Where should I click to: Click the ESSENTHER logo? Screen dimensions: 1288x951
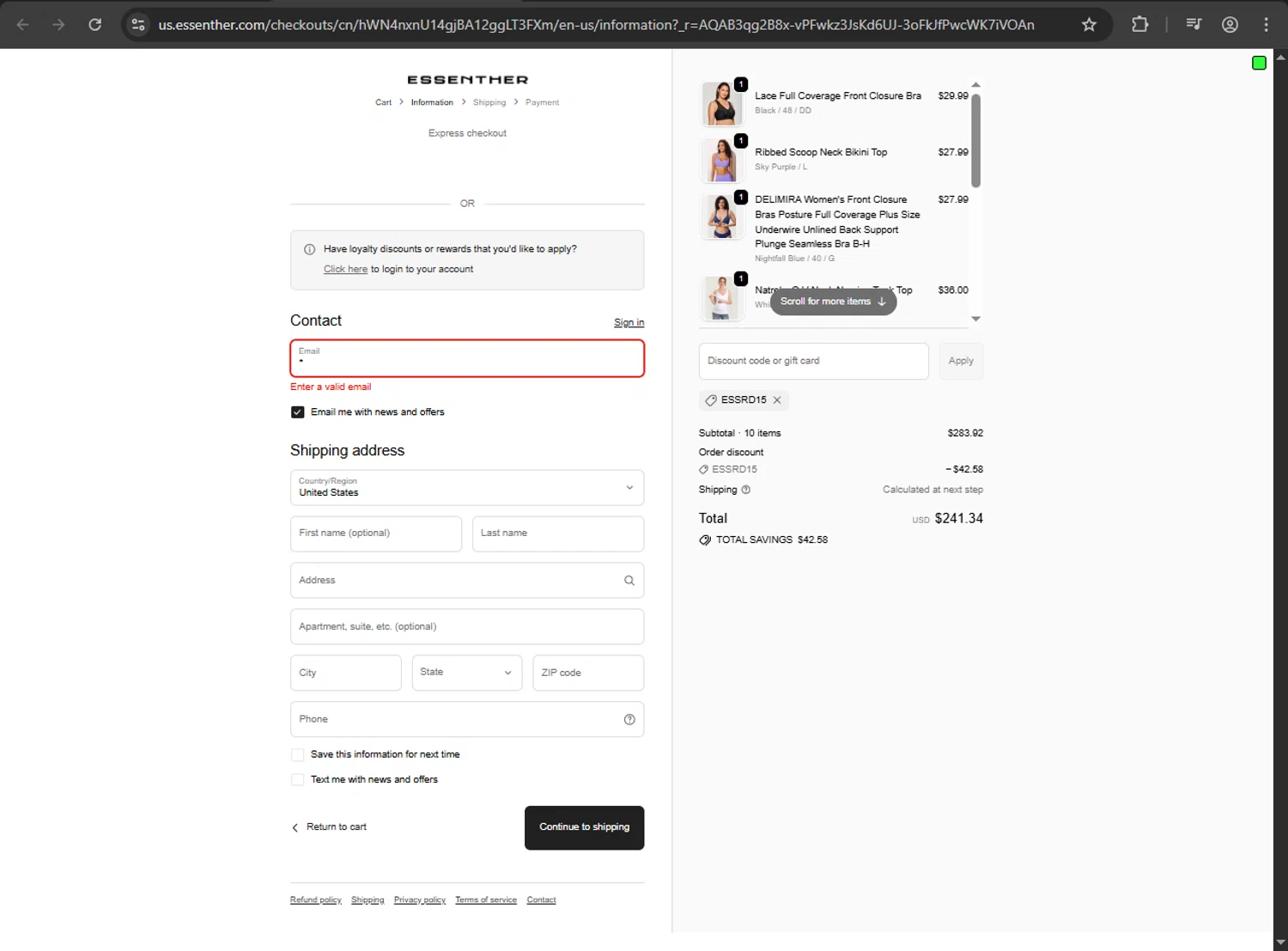[x=467, y=80]
